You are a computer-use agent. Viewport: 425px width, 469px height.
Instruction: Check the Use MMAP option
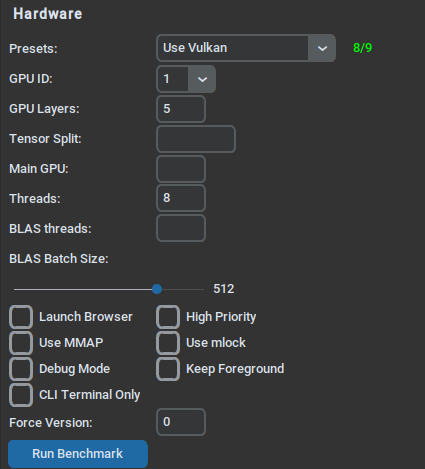pos(21,343)
